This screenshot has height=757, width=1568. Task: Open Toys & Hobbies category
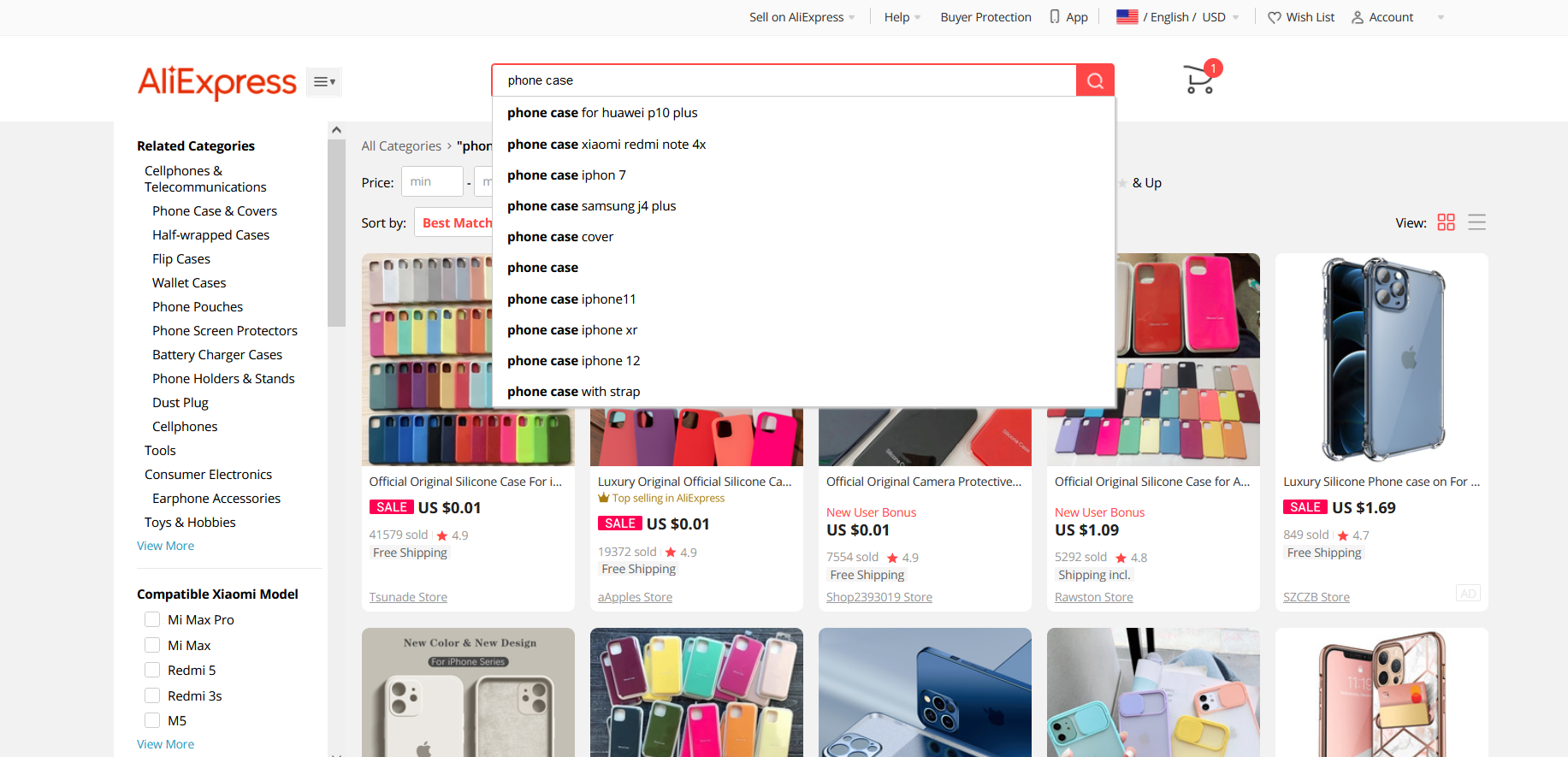tap(190, 523)
